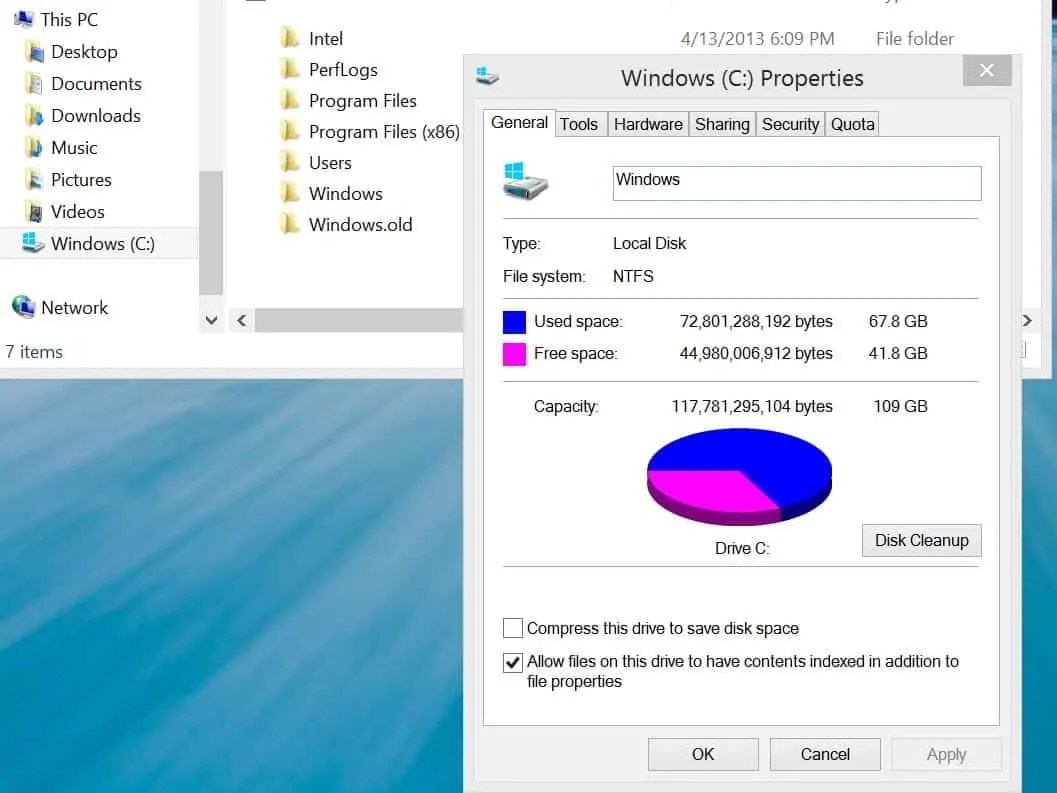Screen dimensions: 1057x793
Task: Click the magenta Free space color swatch
Action: coord(514,354)
